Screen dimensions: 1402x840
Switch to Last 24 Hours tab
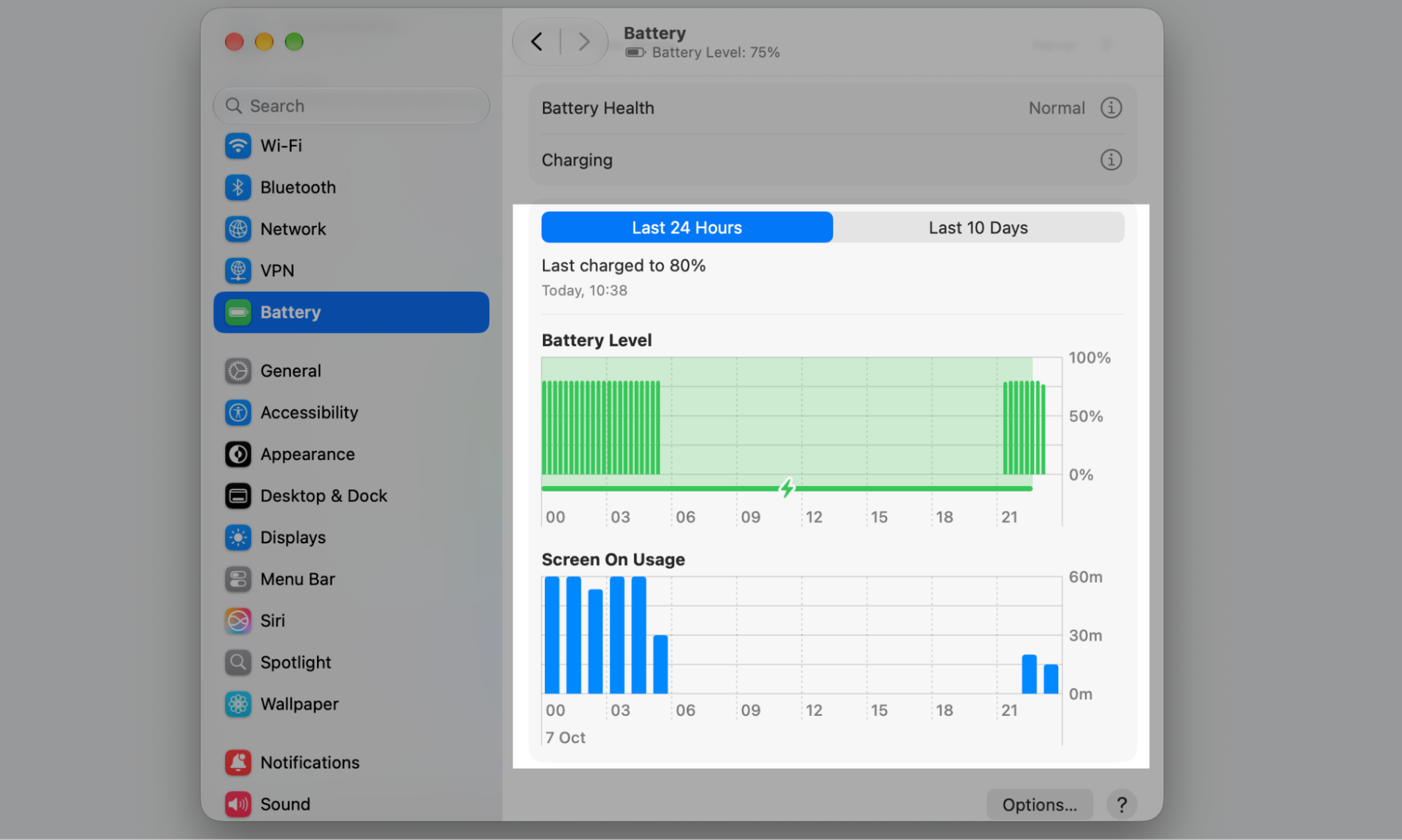687,227
